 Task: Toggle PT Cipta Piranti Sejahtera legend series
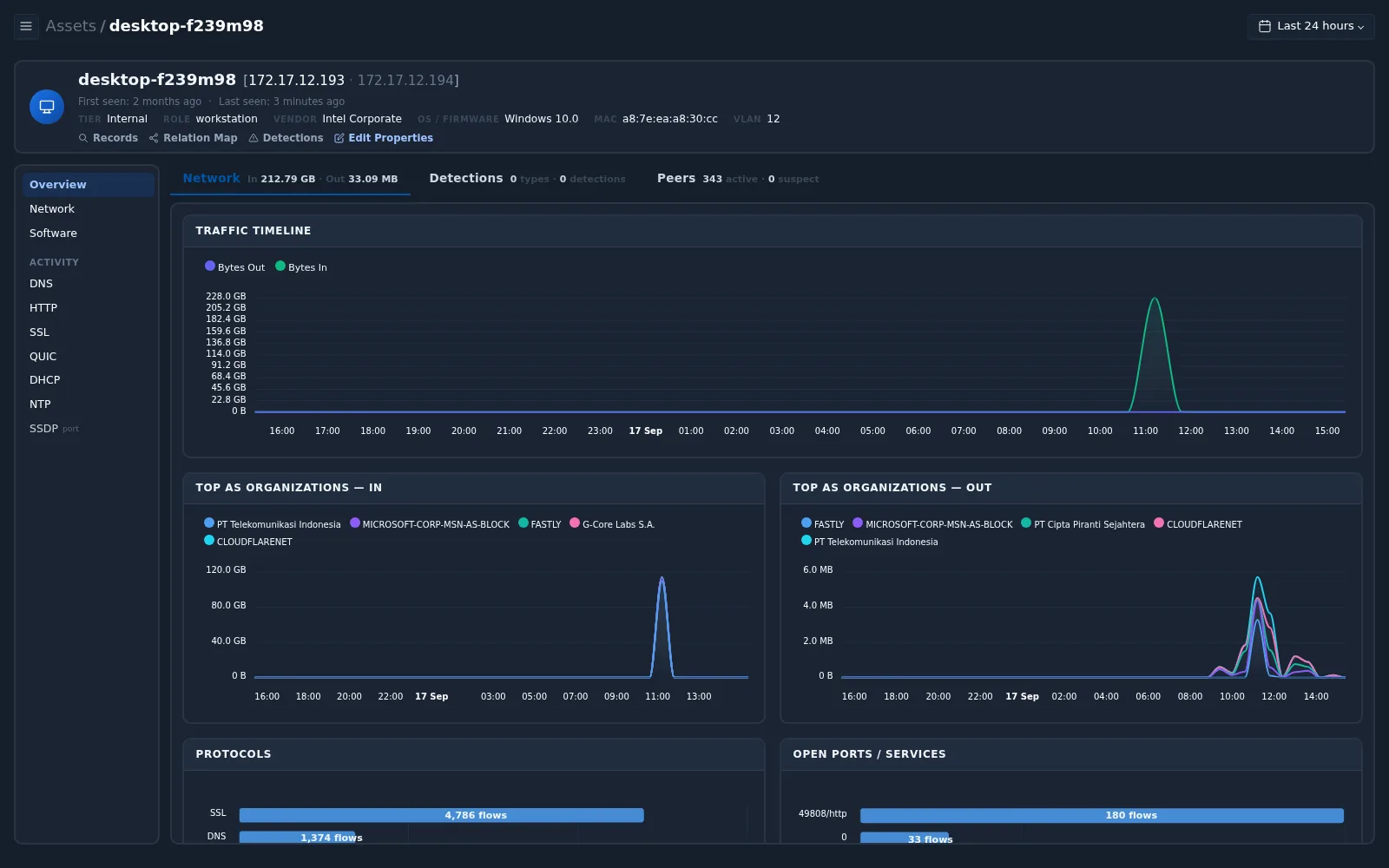coord(1083,524)
